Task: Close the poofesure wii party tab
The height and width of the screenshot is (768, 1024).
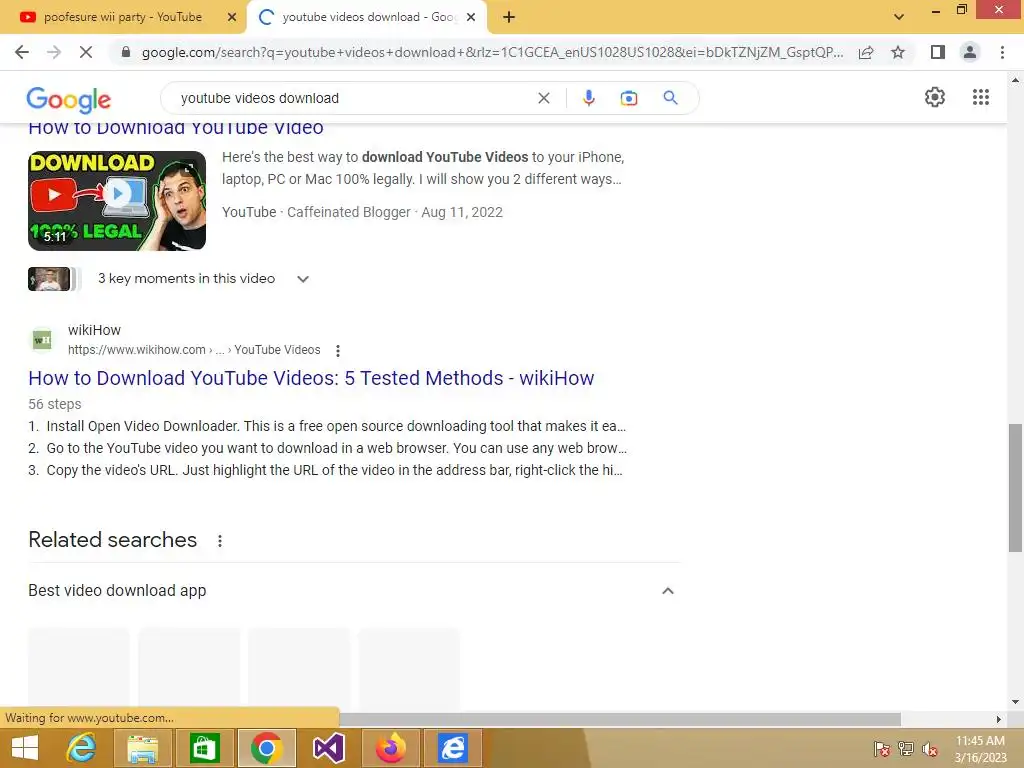Action: (x=232, y=17)
